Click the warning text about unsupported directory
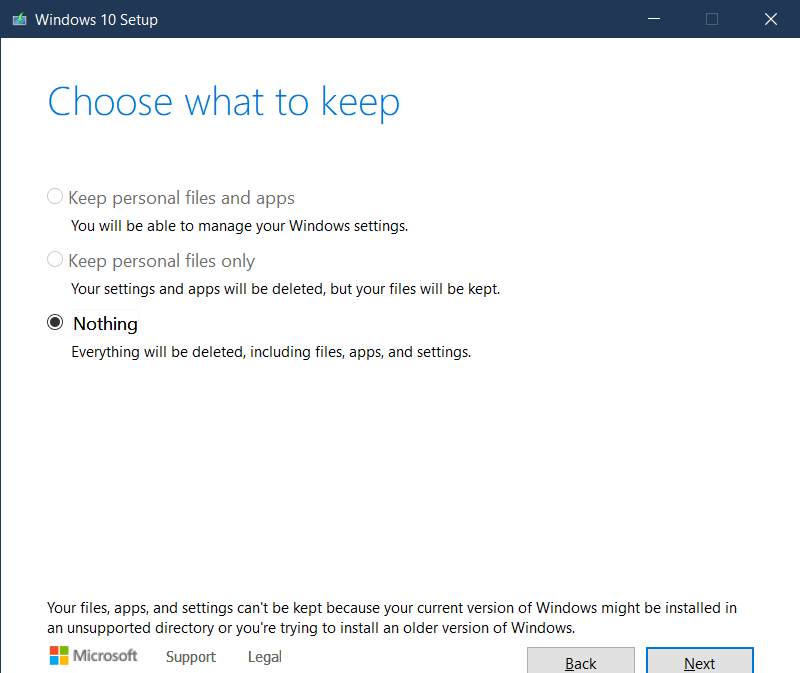This screenshot has height=673, width=800. tap(390, 617)
